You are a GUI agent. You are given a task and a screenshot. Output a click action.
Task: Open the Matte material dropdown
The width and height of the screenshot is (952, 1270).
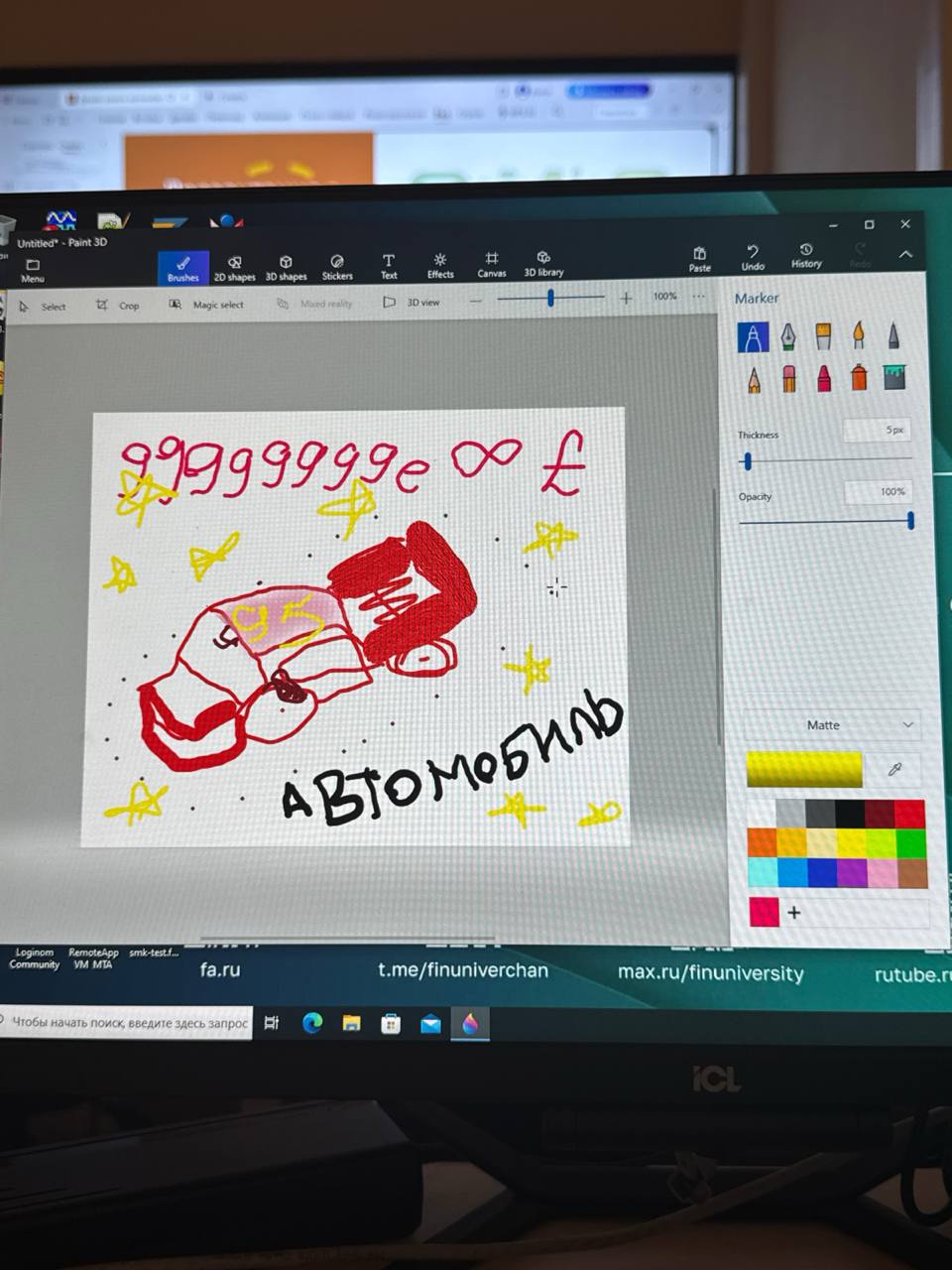click(833, 725)
